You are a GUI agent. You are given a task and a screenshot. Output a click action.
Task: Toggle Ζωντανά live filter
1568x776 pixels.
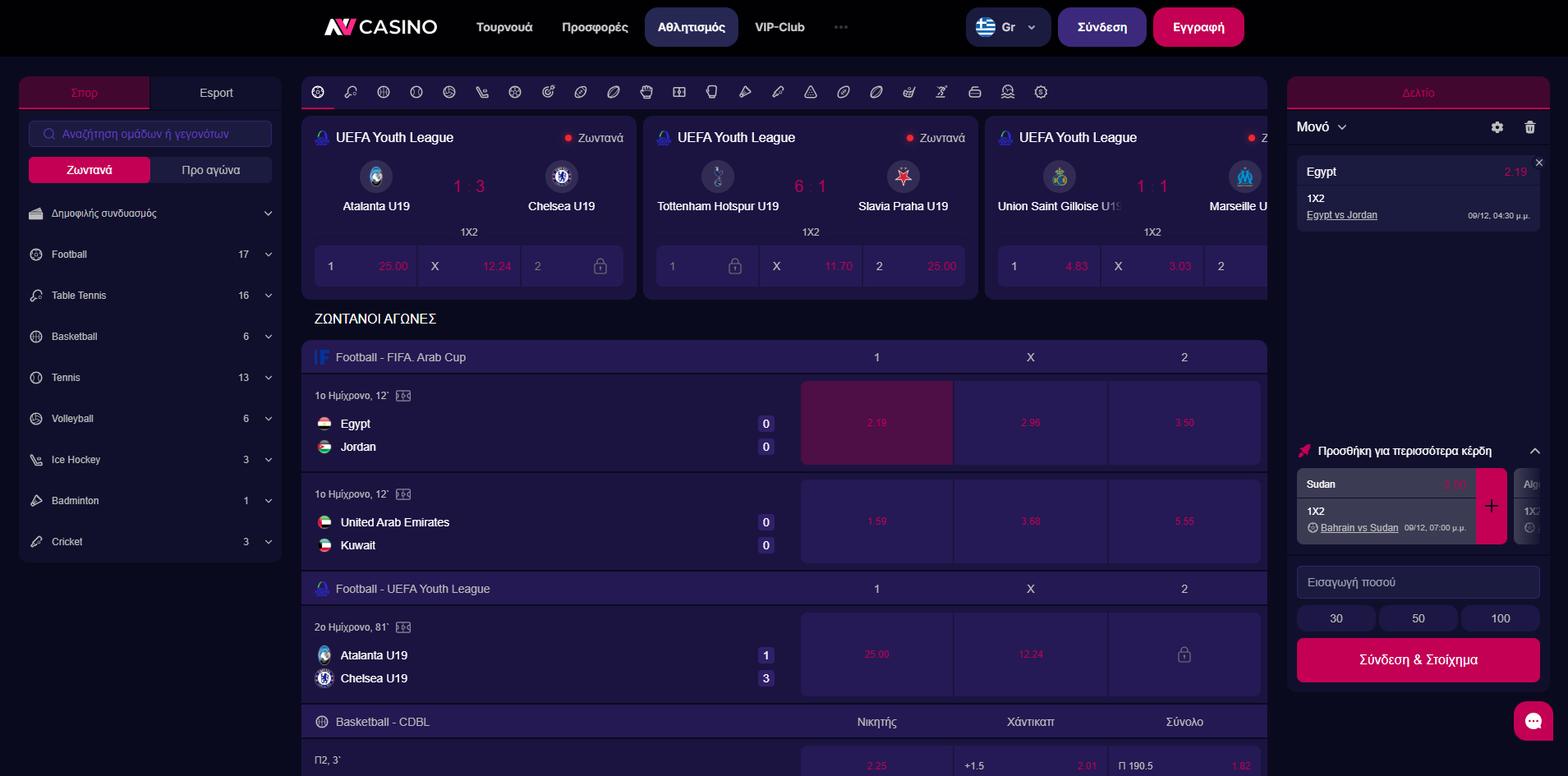(x=90, y=170)
